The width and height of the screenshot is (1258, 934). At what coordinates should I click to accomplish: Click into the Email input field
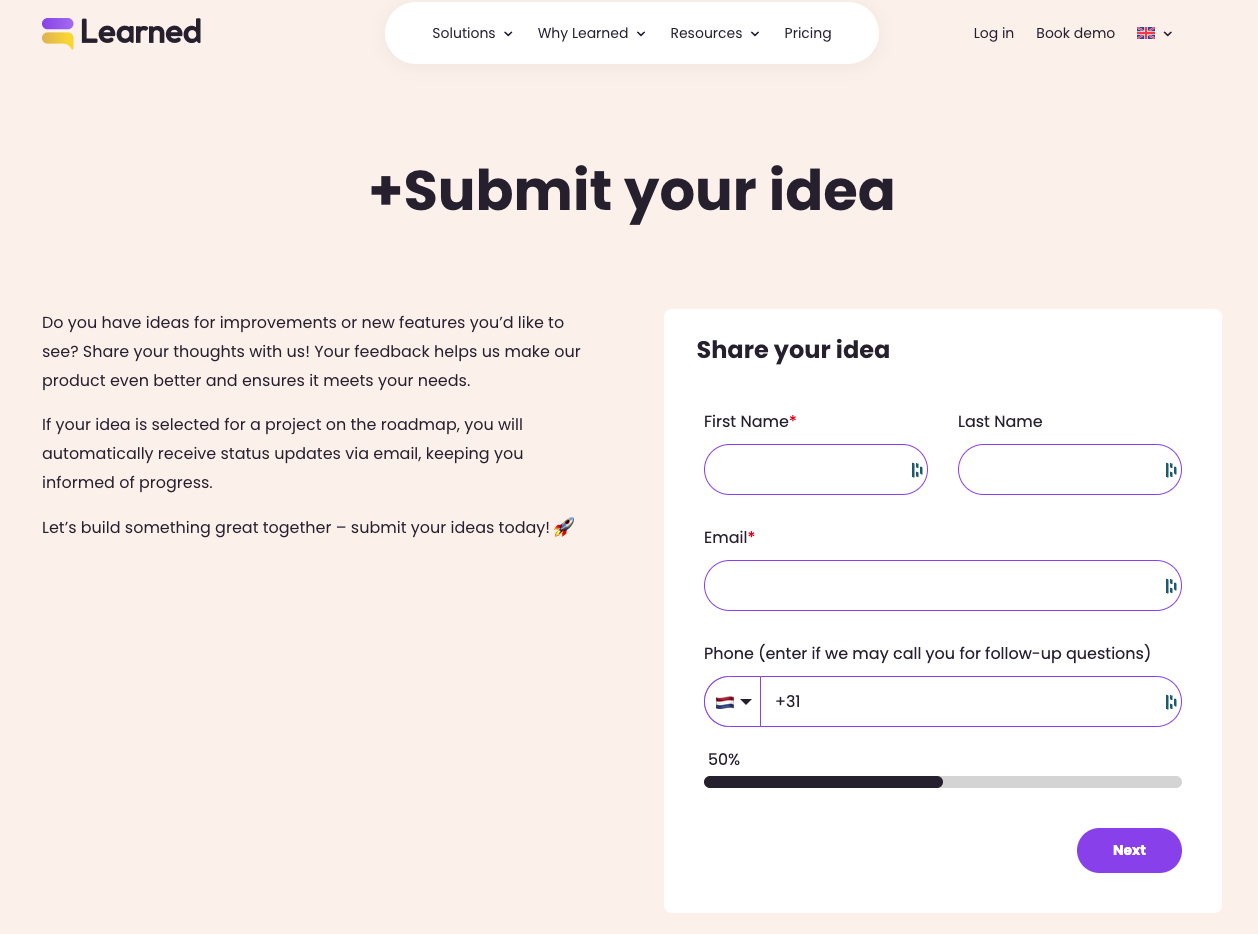(930, 586)
